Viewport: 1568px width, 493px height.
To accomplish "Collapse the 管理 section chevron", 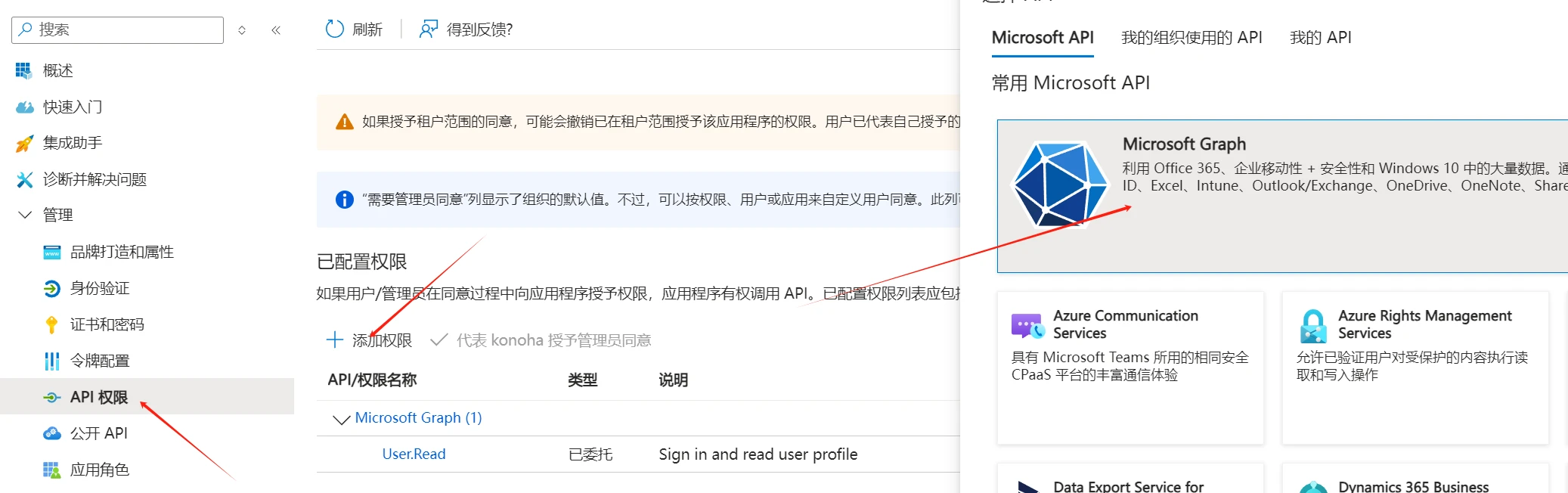I will click(25, 215).
